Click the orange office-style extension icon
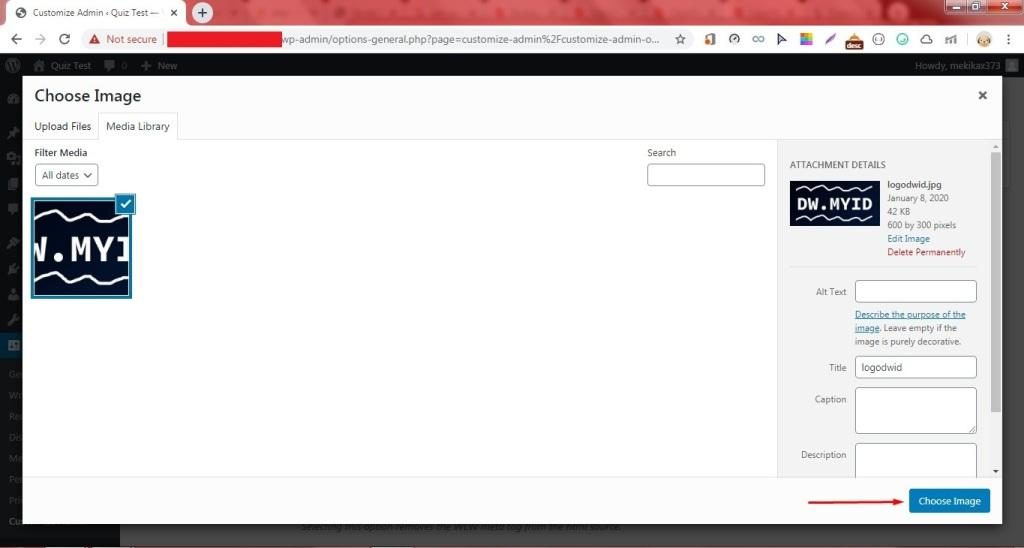Screen dimensions: 1024x548 [710, 39]
